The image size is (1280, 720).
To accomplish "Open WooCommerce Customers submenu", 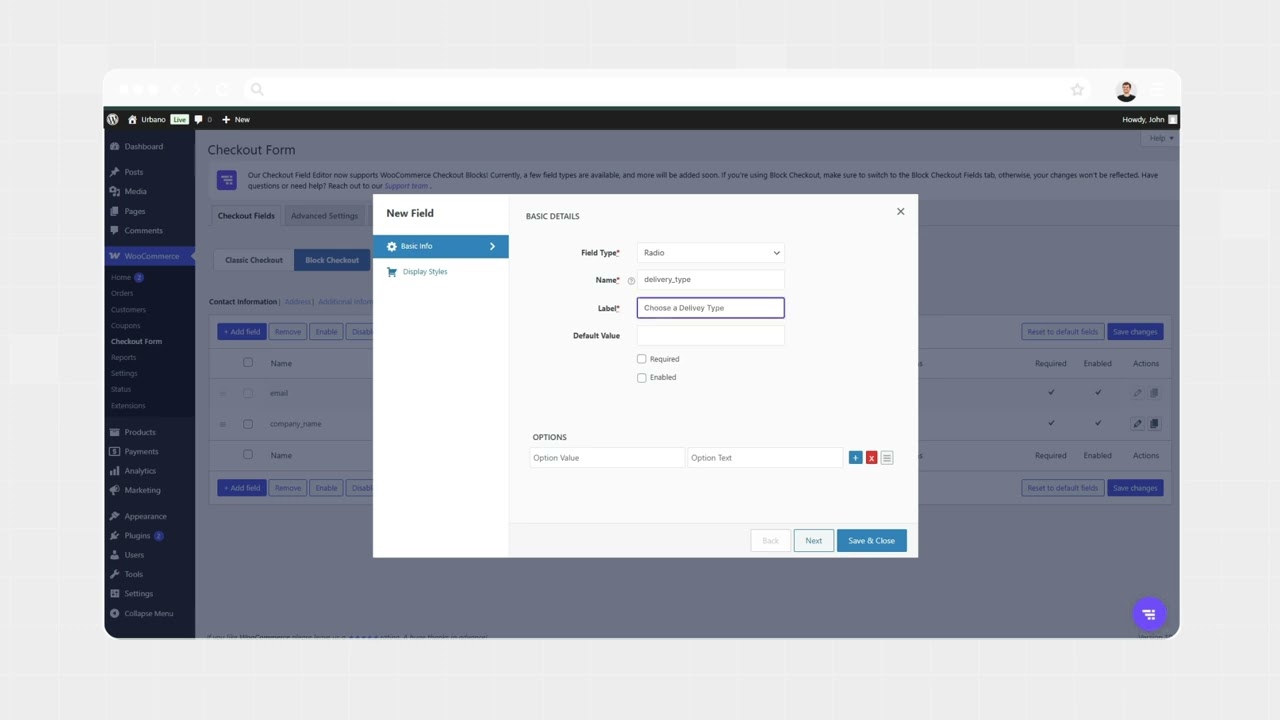I will coord(128,309).
